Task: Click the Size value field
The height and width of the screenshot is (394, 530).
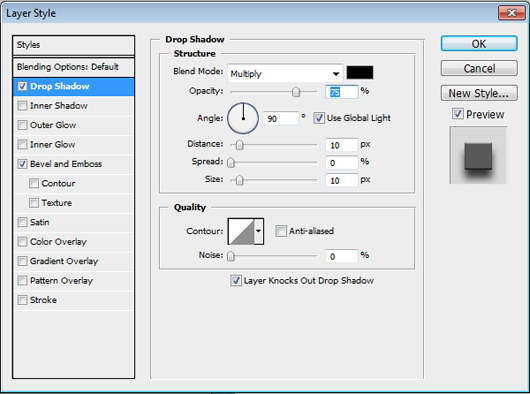Action: 341,180
